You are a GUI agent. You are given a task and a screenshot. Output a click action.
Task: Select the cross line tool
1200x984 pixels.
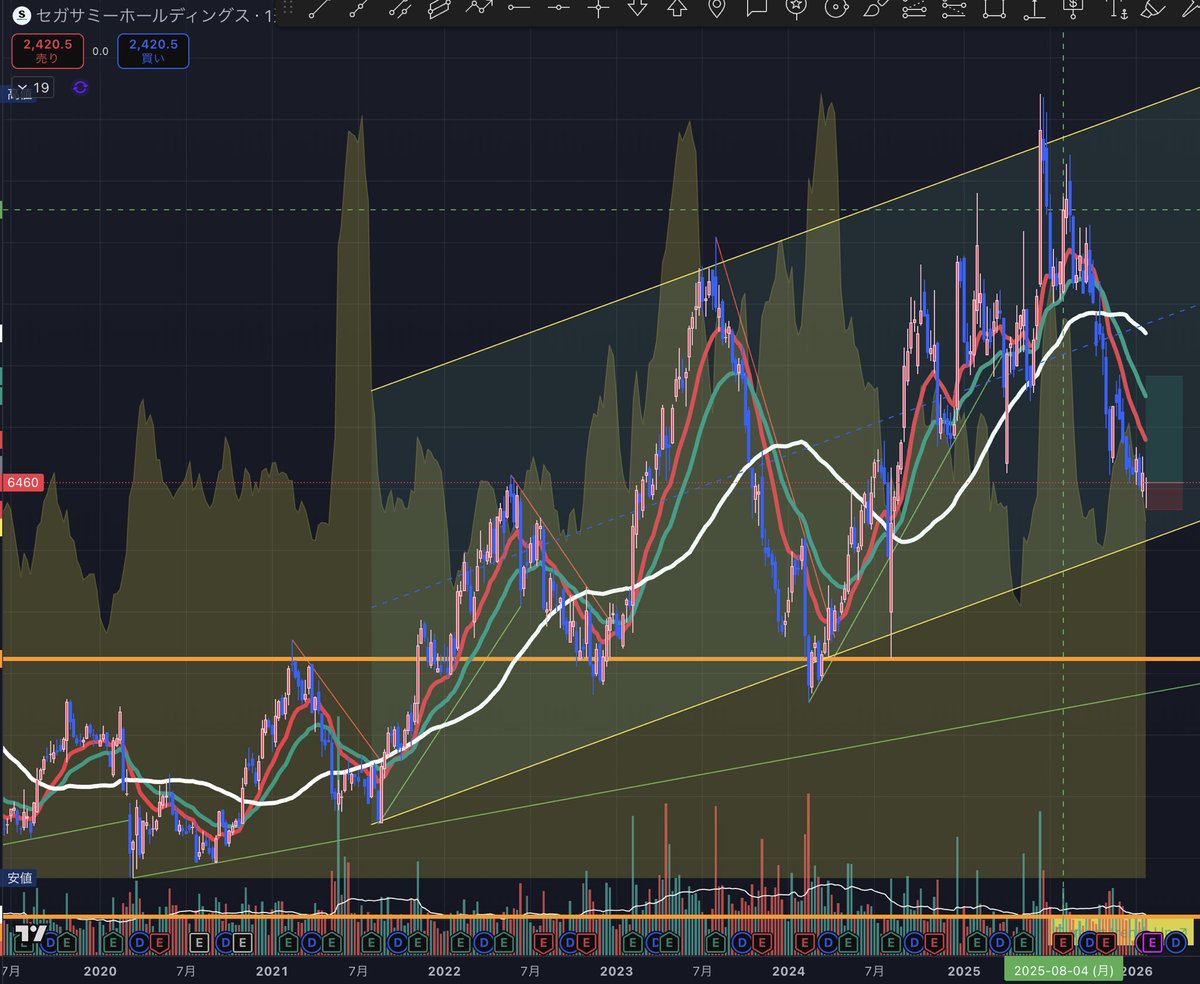[x=598, y=9]
